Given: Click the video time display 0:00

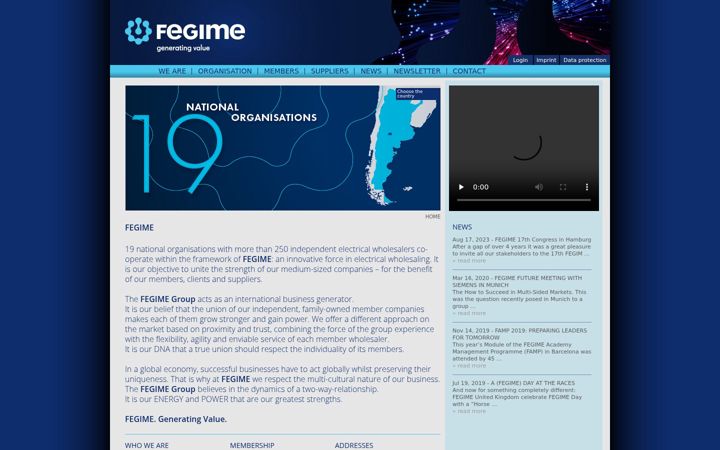Looking at the screenshot, I should point(480,187).
